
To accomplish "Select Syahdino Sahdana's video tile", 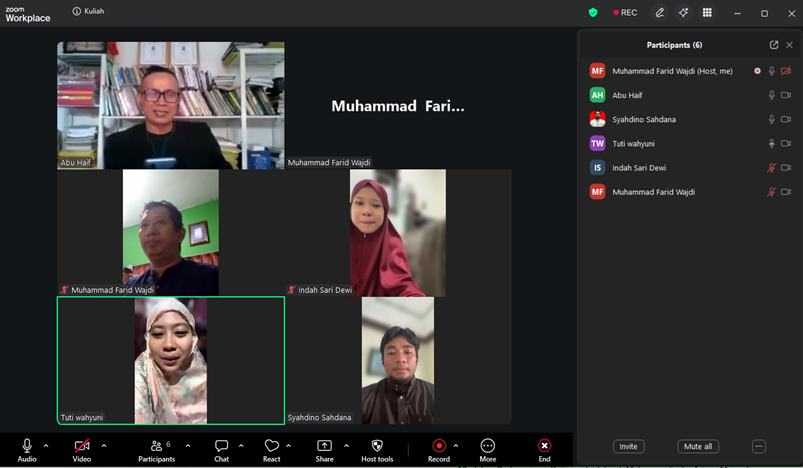I will point(398,360).
